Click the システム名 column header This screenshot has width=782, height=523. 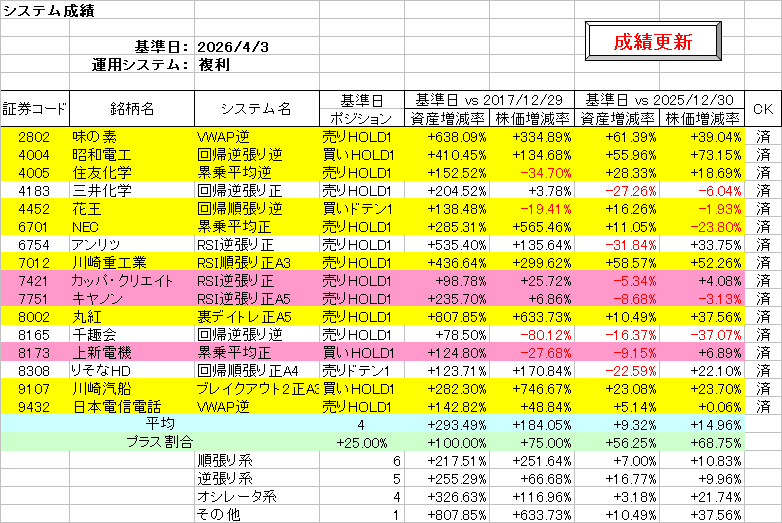pos(257,109)
